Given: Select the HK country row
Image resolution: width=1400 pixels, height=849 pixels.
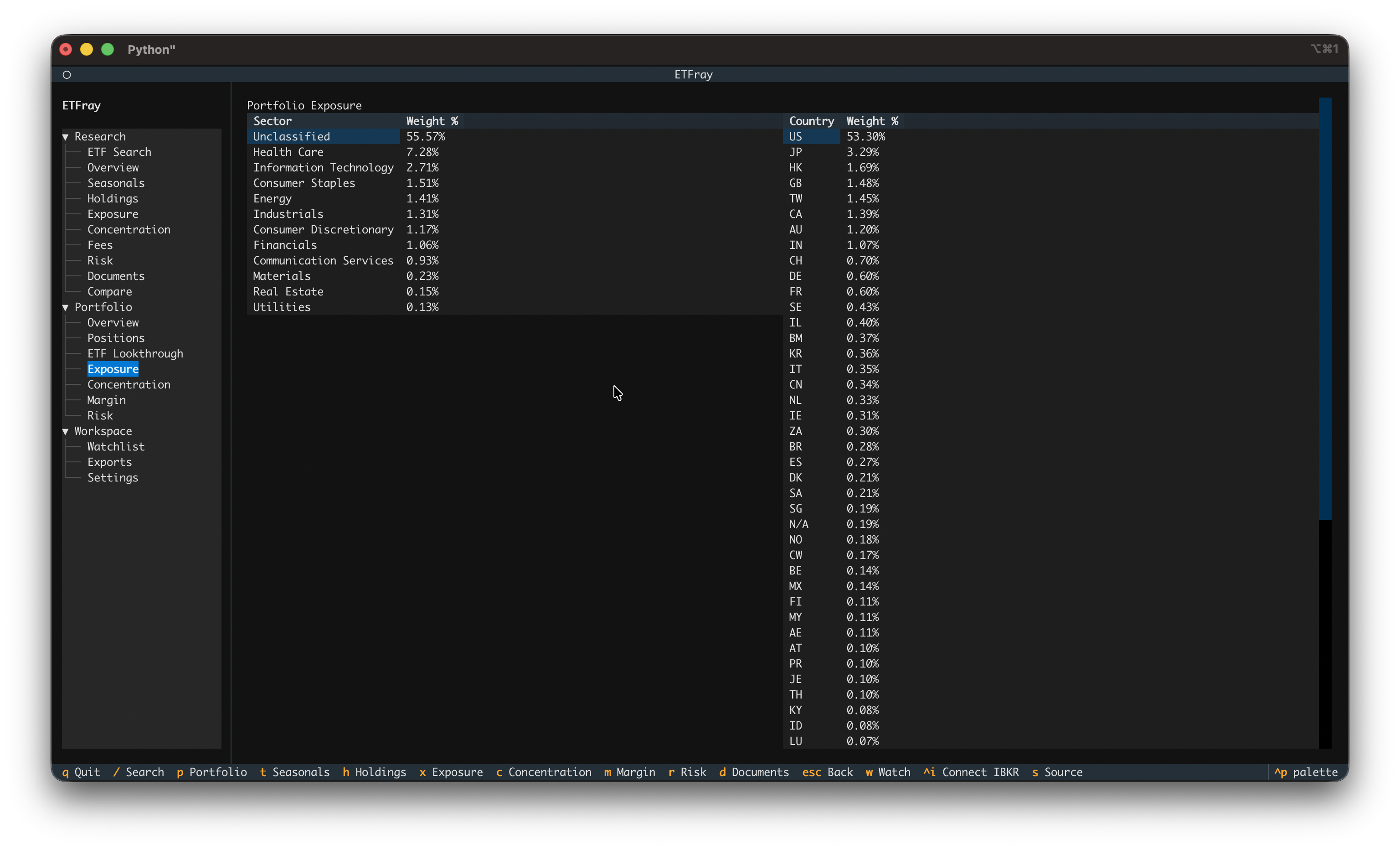Looking at the screenshot, I should click(x=1050, y=167).
